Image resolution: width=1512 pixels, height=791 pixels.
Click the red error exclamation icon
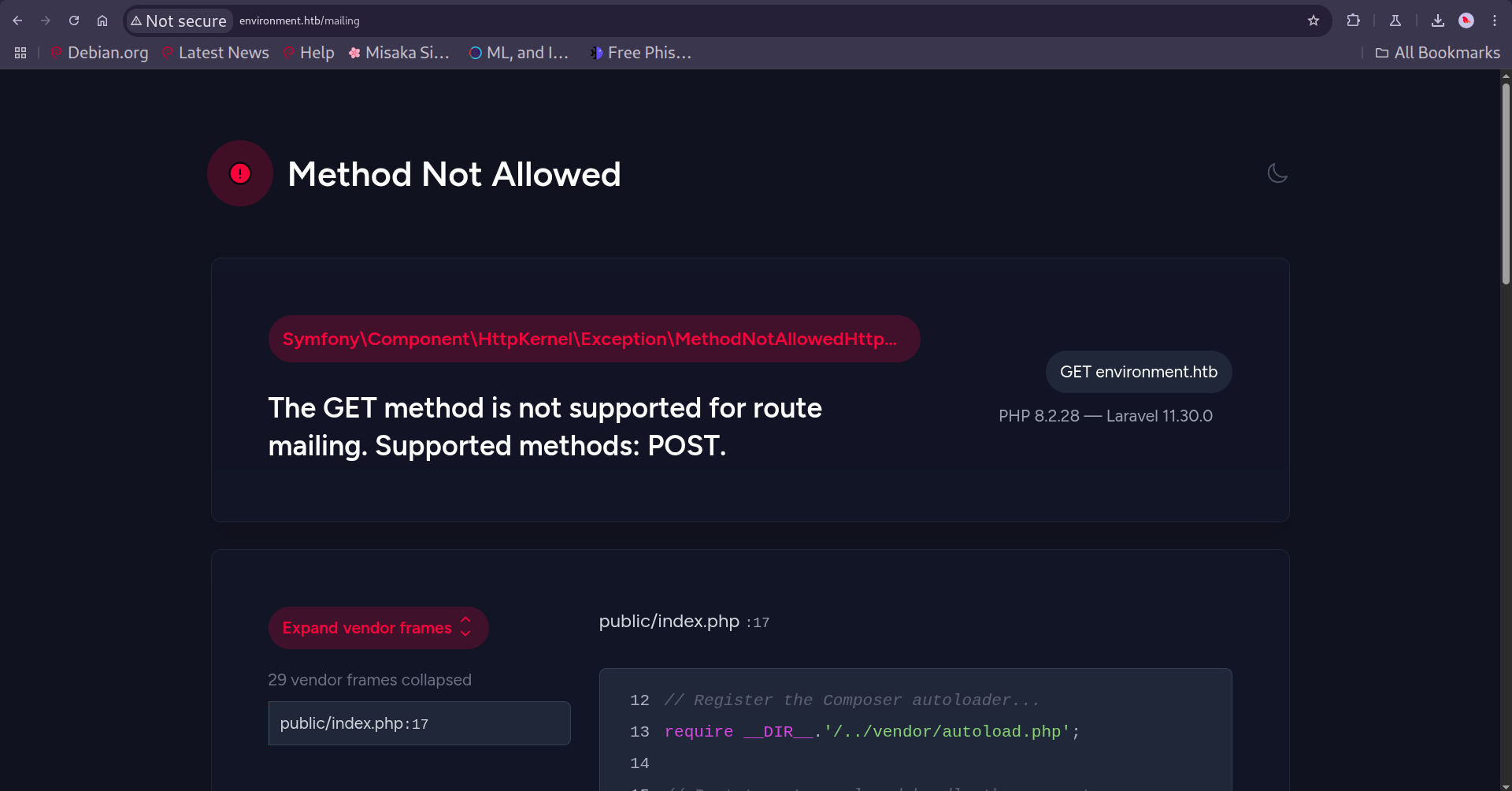240,173
